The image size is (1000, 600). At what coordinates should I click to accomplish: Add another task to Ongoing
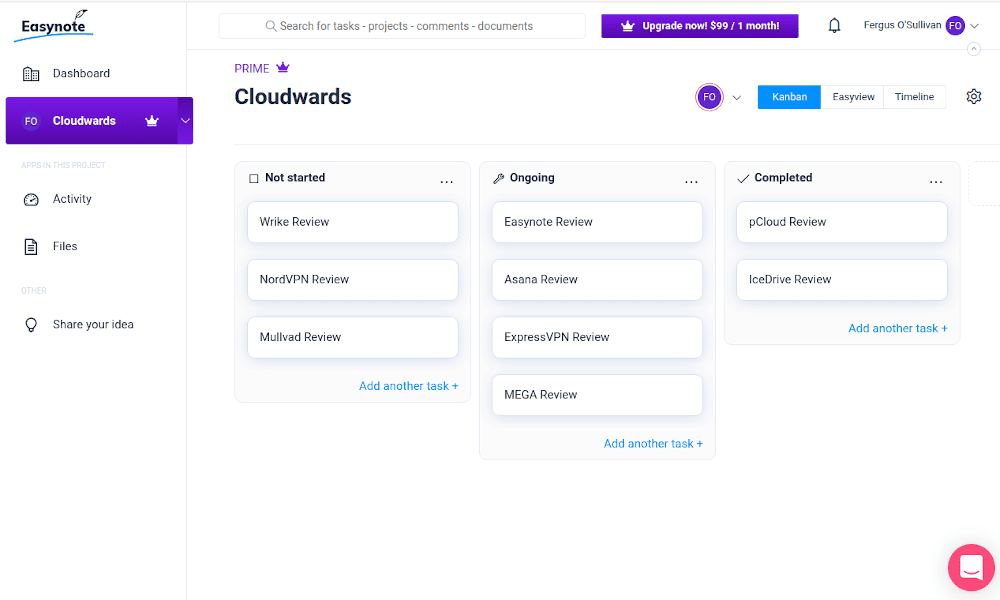coord(653,444)
